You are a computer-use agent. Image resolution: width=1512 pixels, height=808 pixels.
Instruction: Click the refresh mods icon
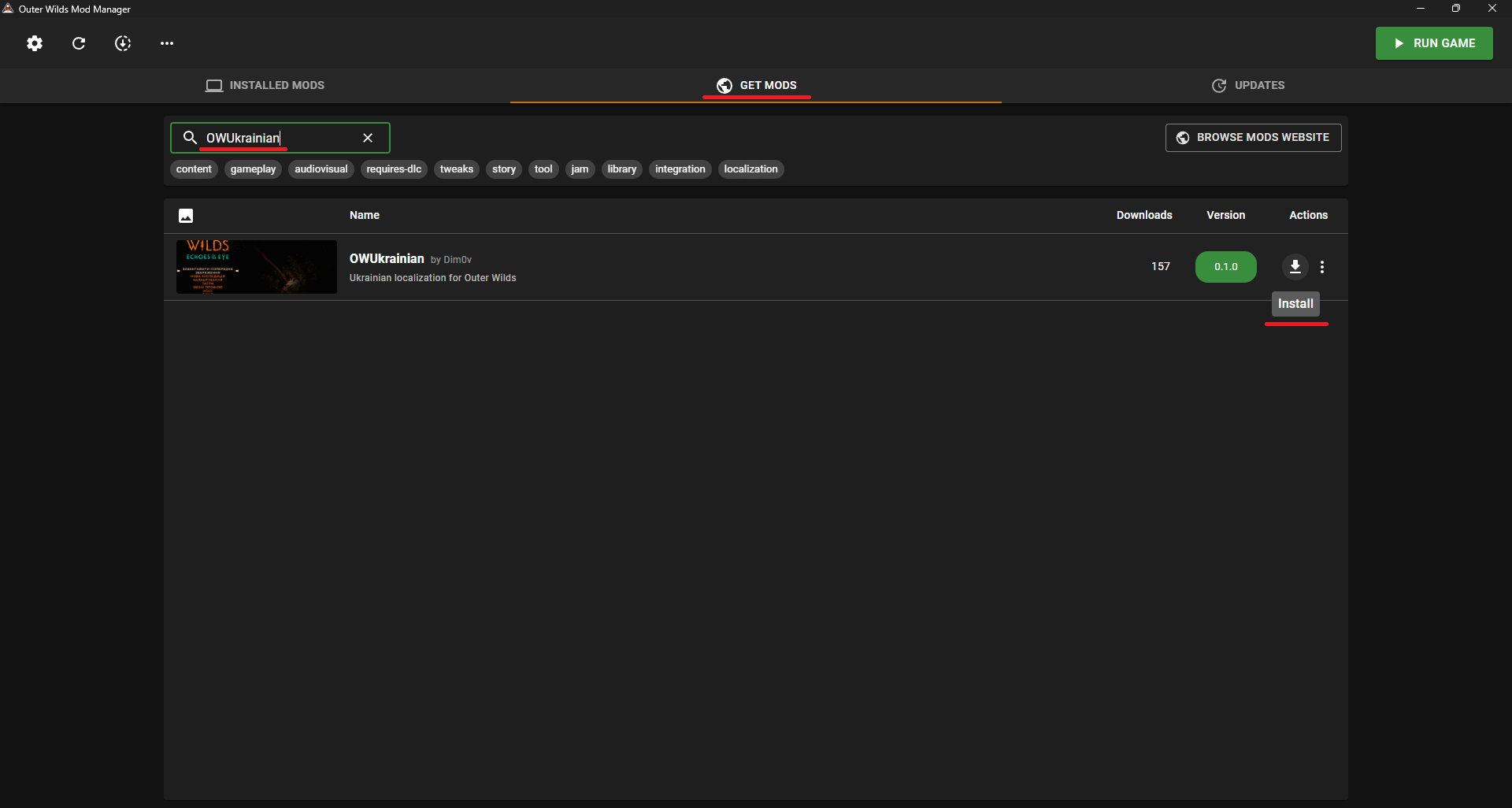click(x=79, y=43)
